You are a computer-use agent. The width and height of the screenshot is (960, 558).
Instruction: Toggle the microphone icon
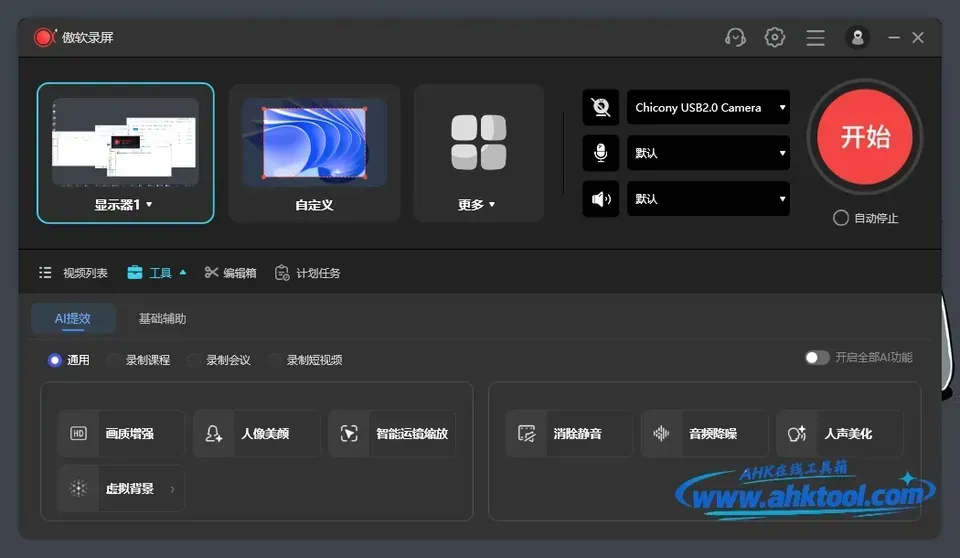tap(601, 153)
